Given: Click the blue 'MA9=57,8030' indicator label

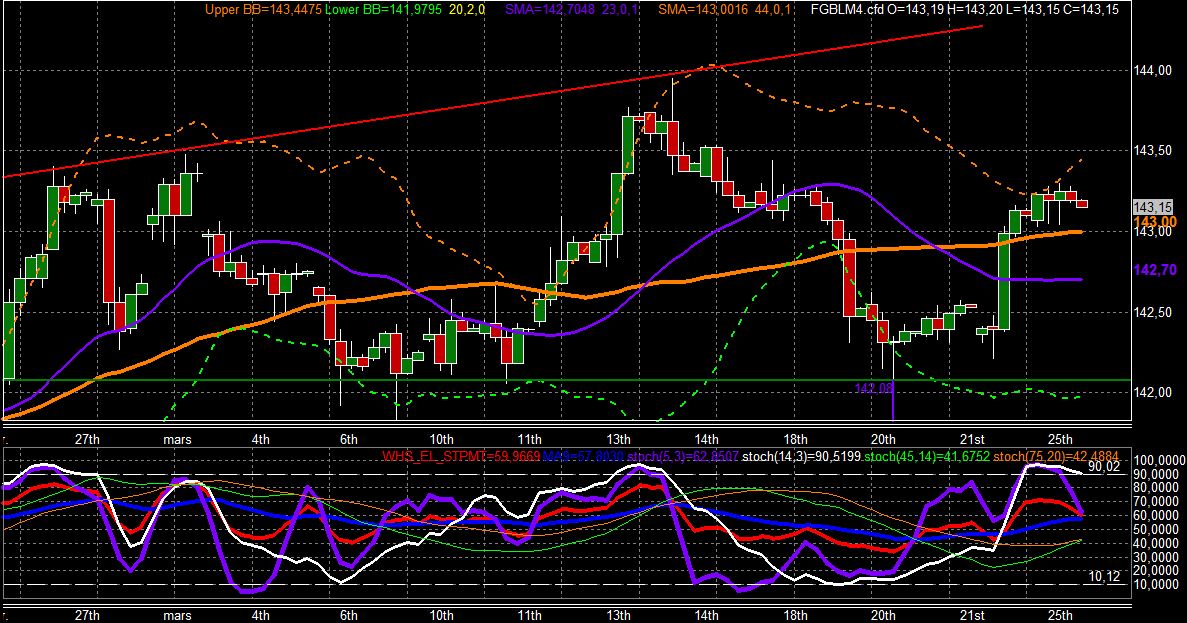Looking at the screenshot, I should click(x=585, y=456).
